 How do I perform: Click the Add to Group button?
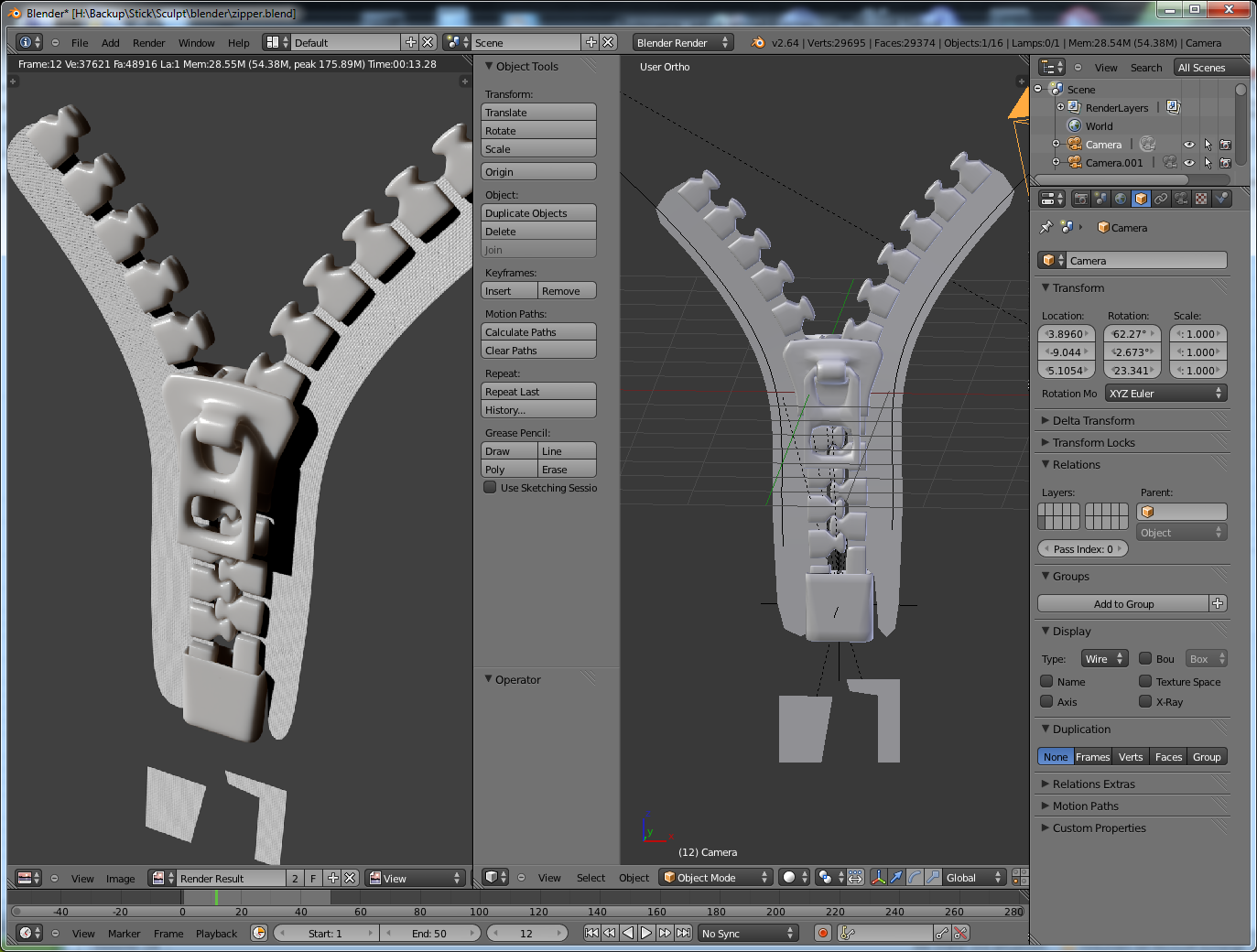click(1123, 604)
